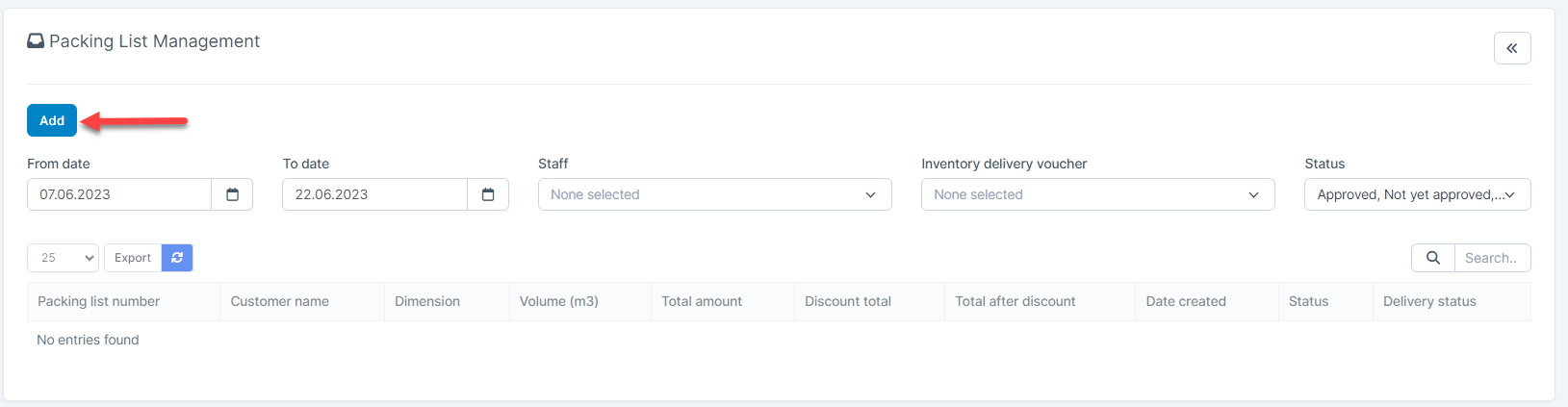Sort by Customer name column header
Viewport: 1568px width, 407px height.
pyautogui.click(x=280, y=301)
